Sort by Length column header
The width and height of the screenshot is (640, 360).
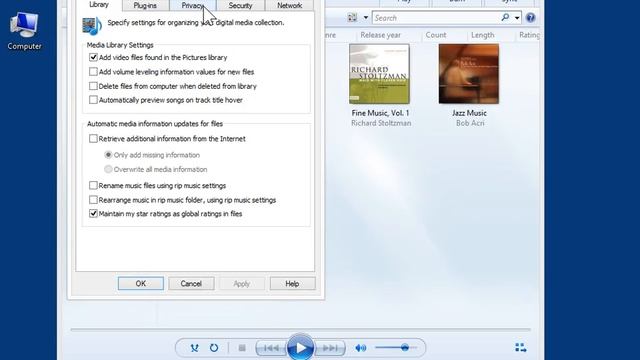tap(482, 35)
